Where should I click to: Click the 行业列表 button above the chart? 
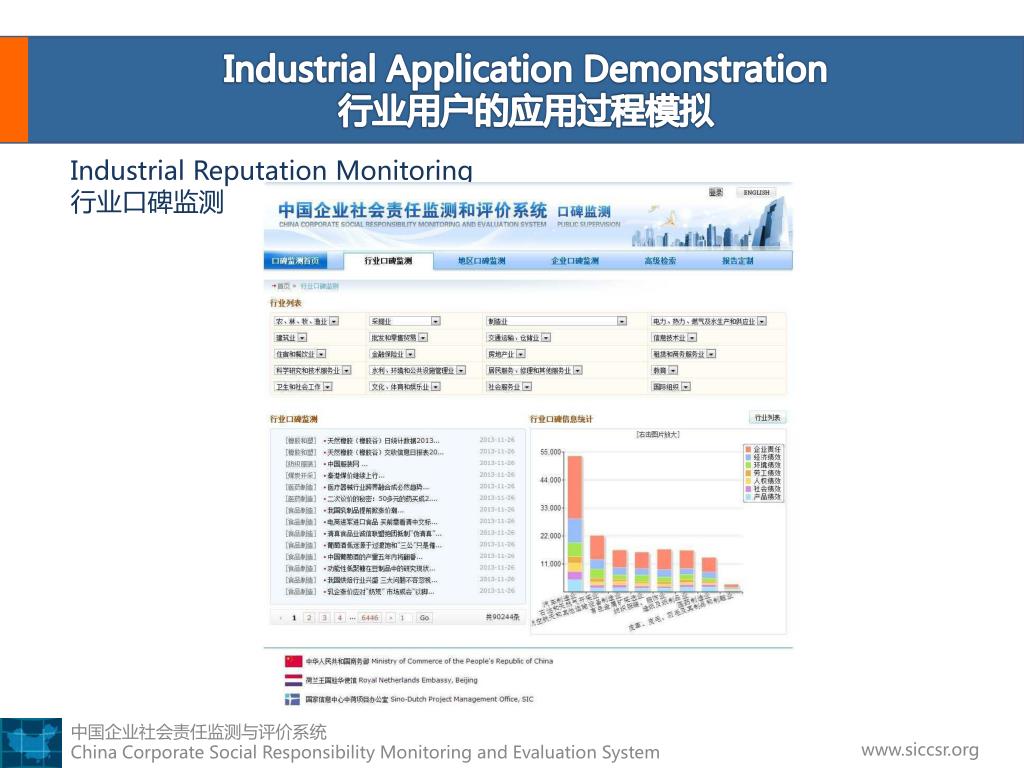pyautogui.click(x=767, y=417)
